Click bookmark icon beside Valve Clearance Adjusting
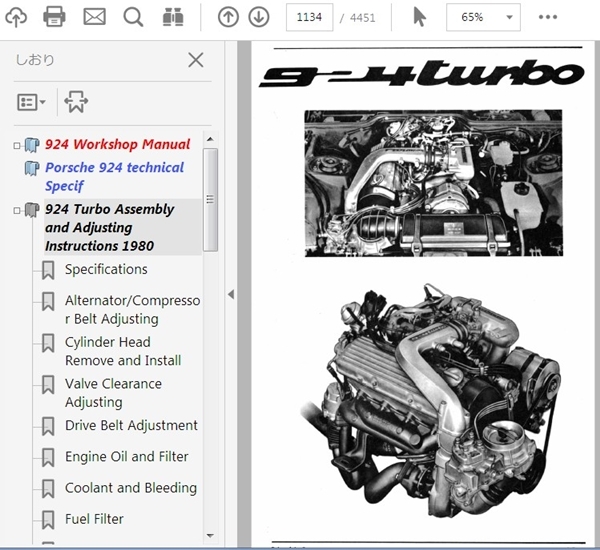 [x=48, y=385]
